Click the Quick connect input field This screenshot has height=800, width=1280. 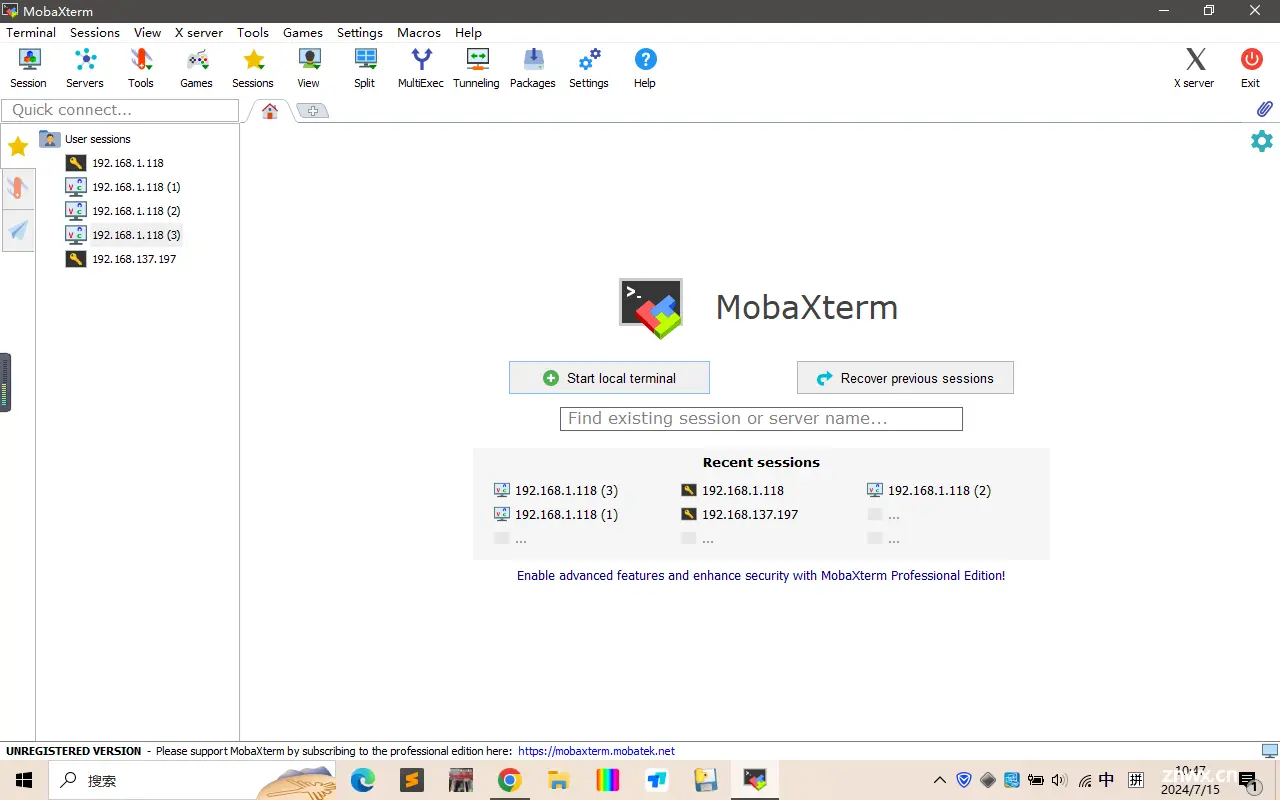pyautogui.click(x=120, y=110)
